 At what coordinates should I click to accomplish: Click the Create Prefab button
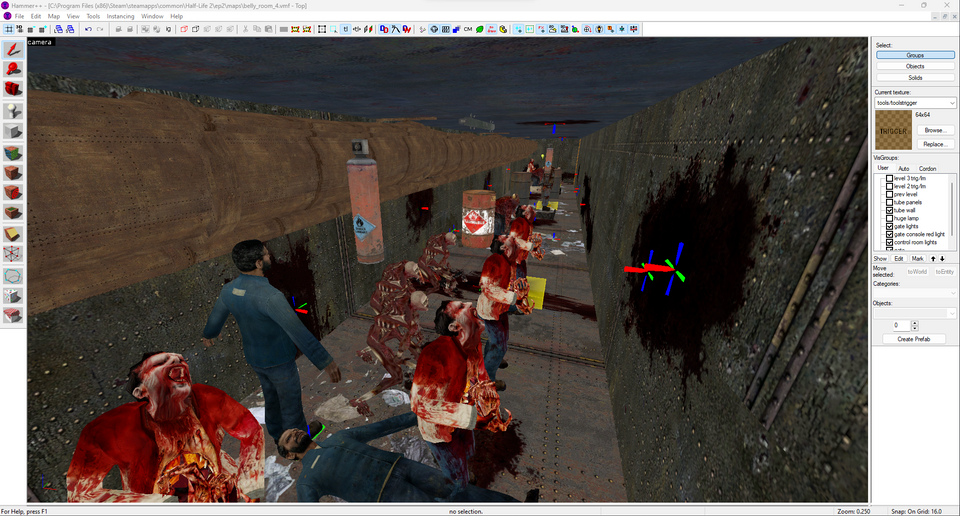[913, 339]
